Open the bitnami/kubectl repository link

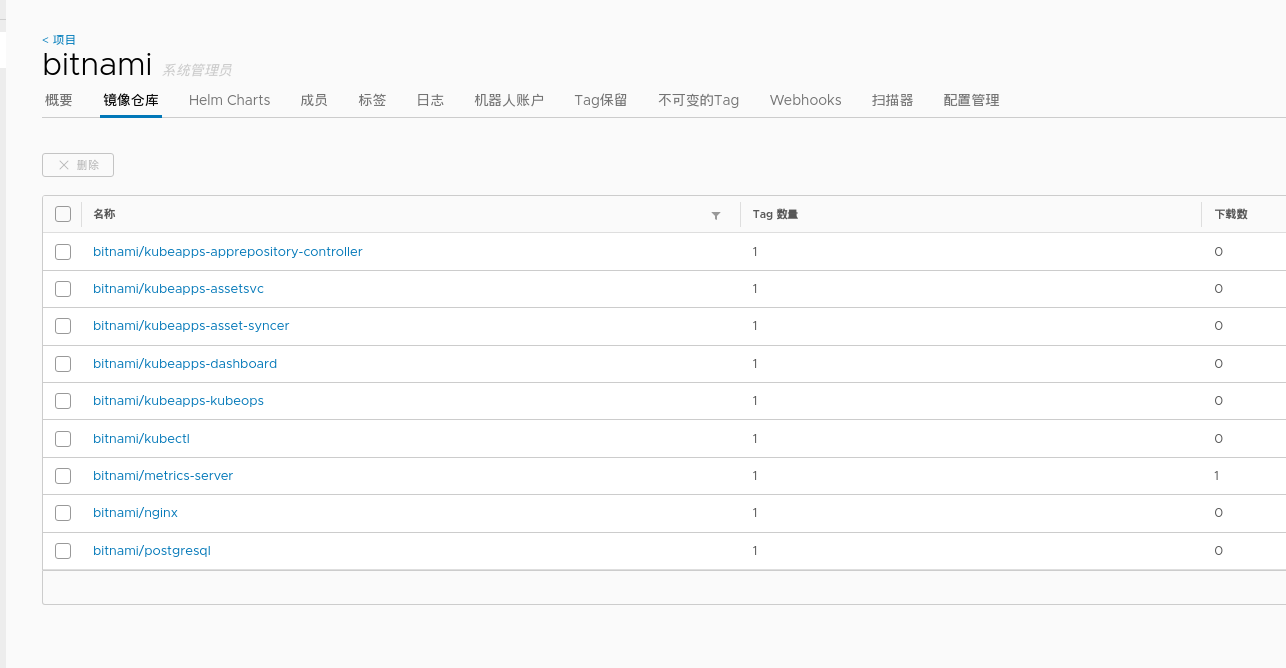coord(141,439)
